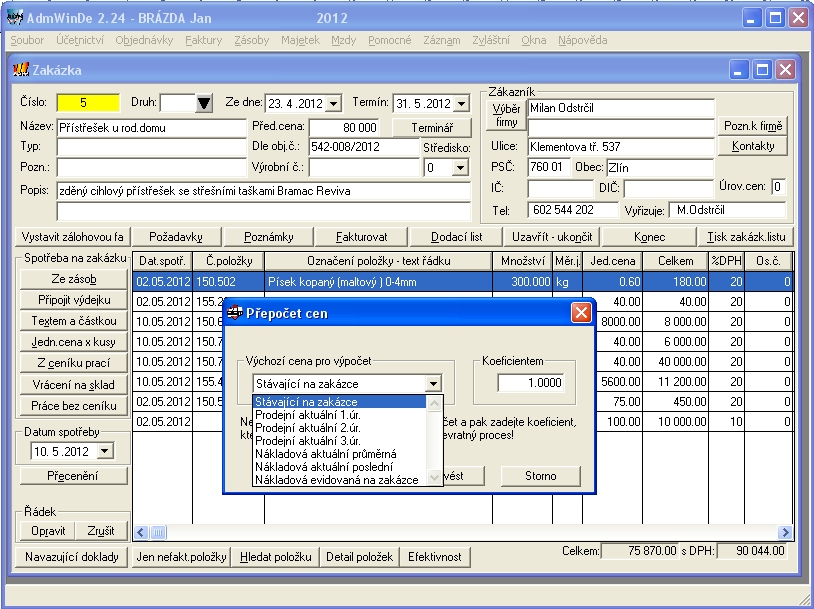
Task: Click the Zakázka window icon
Action: tap(21, 70)
